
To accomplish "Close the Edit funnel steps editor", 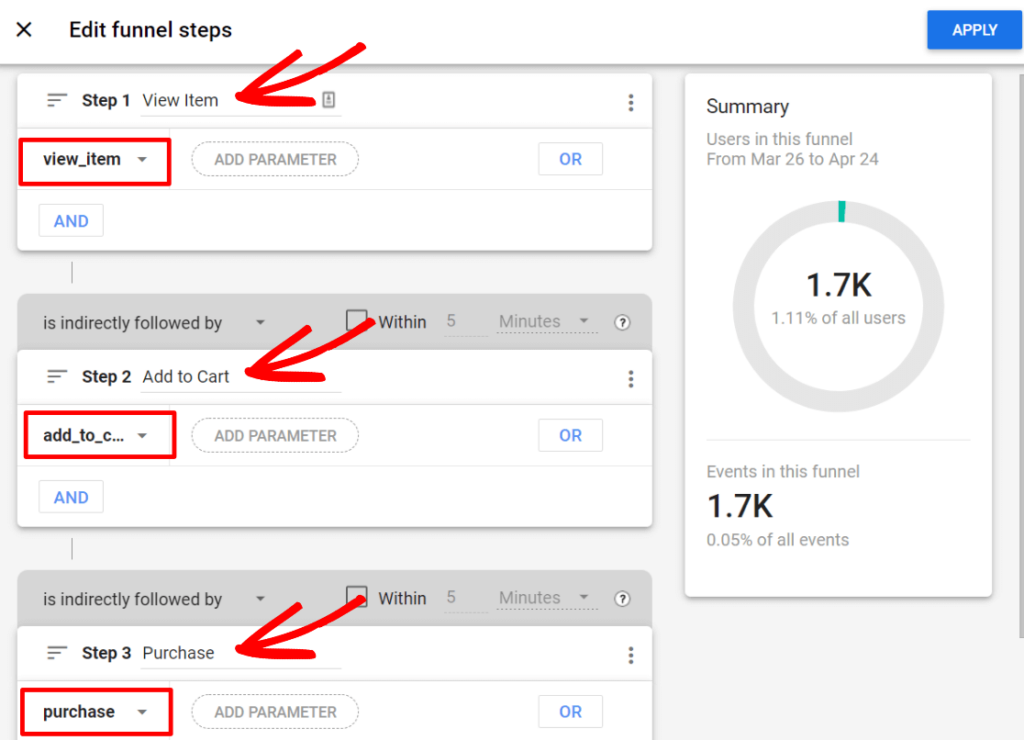I will [23, 29].
